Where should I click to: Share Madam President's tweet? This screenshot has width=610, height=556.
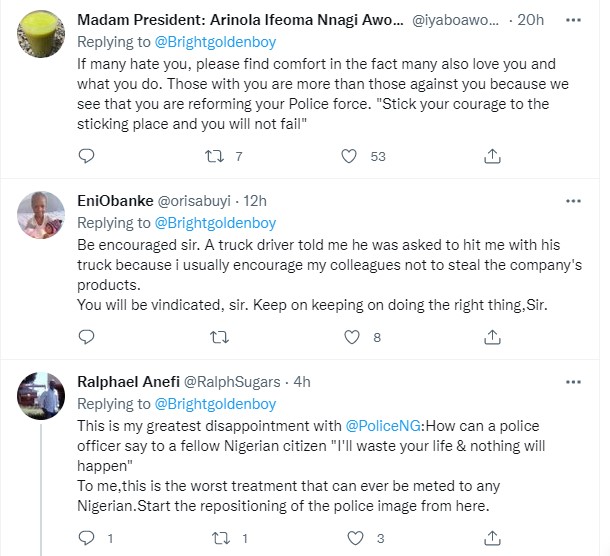point(492,156)
